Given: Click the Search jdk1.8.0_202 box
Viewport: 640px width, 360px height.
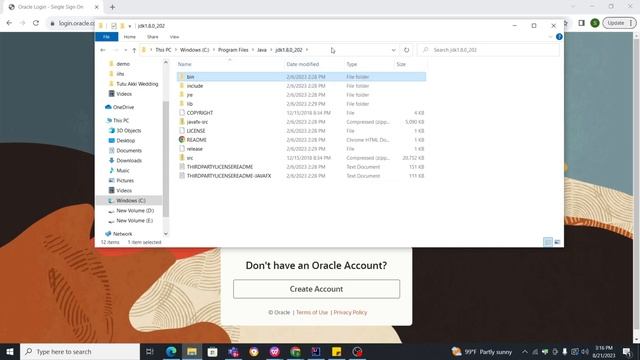Looking at the screenshot, I should 488,50.
